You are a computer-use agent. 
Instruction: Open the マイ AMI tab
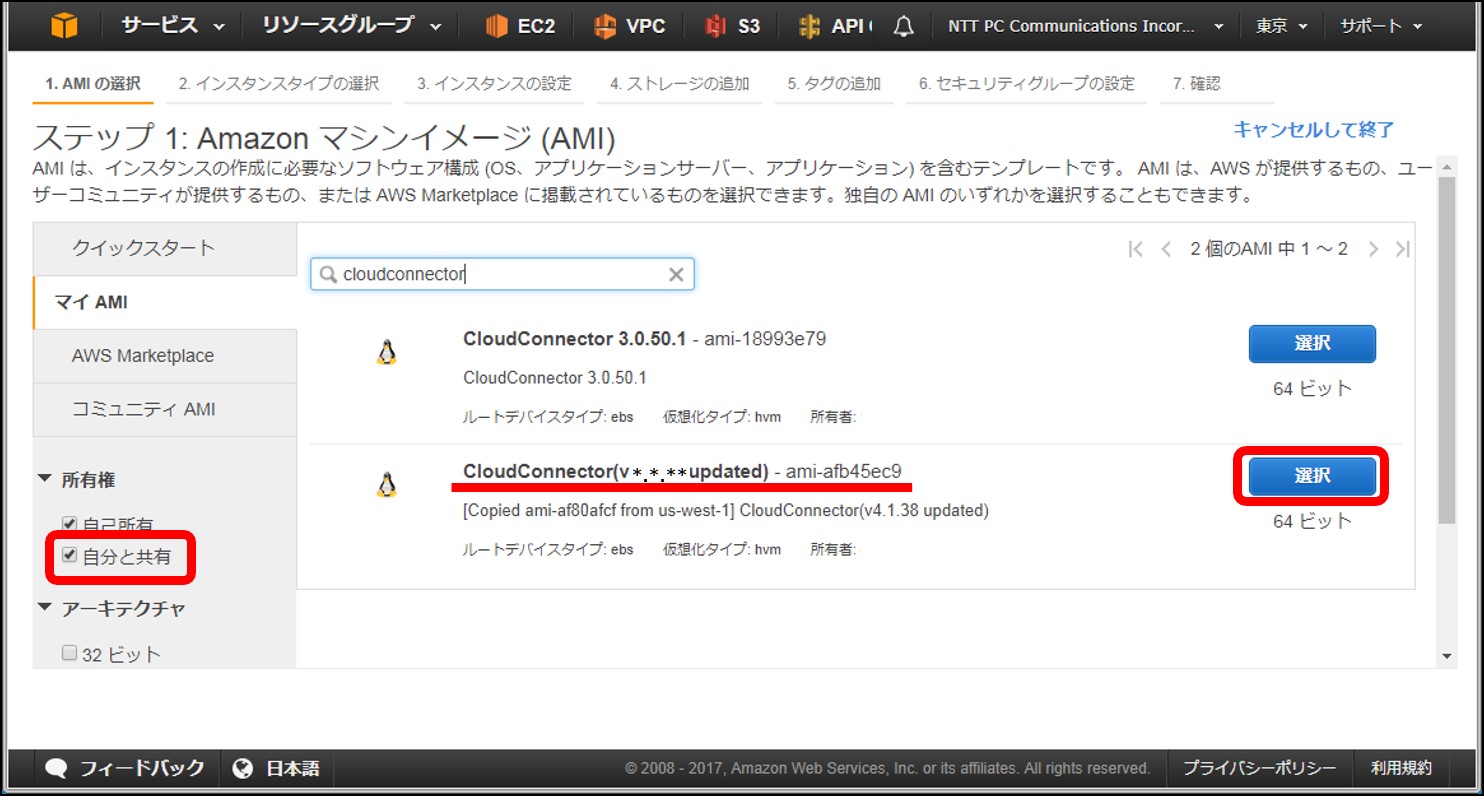point(165,302)
